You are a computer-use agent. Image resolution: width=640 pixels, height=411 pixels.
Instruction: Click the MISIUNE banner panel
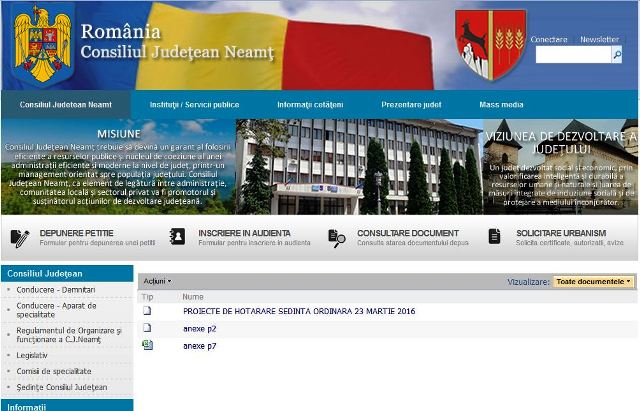(118, 167)
